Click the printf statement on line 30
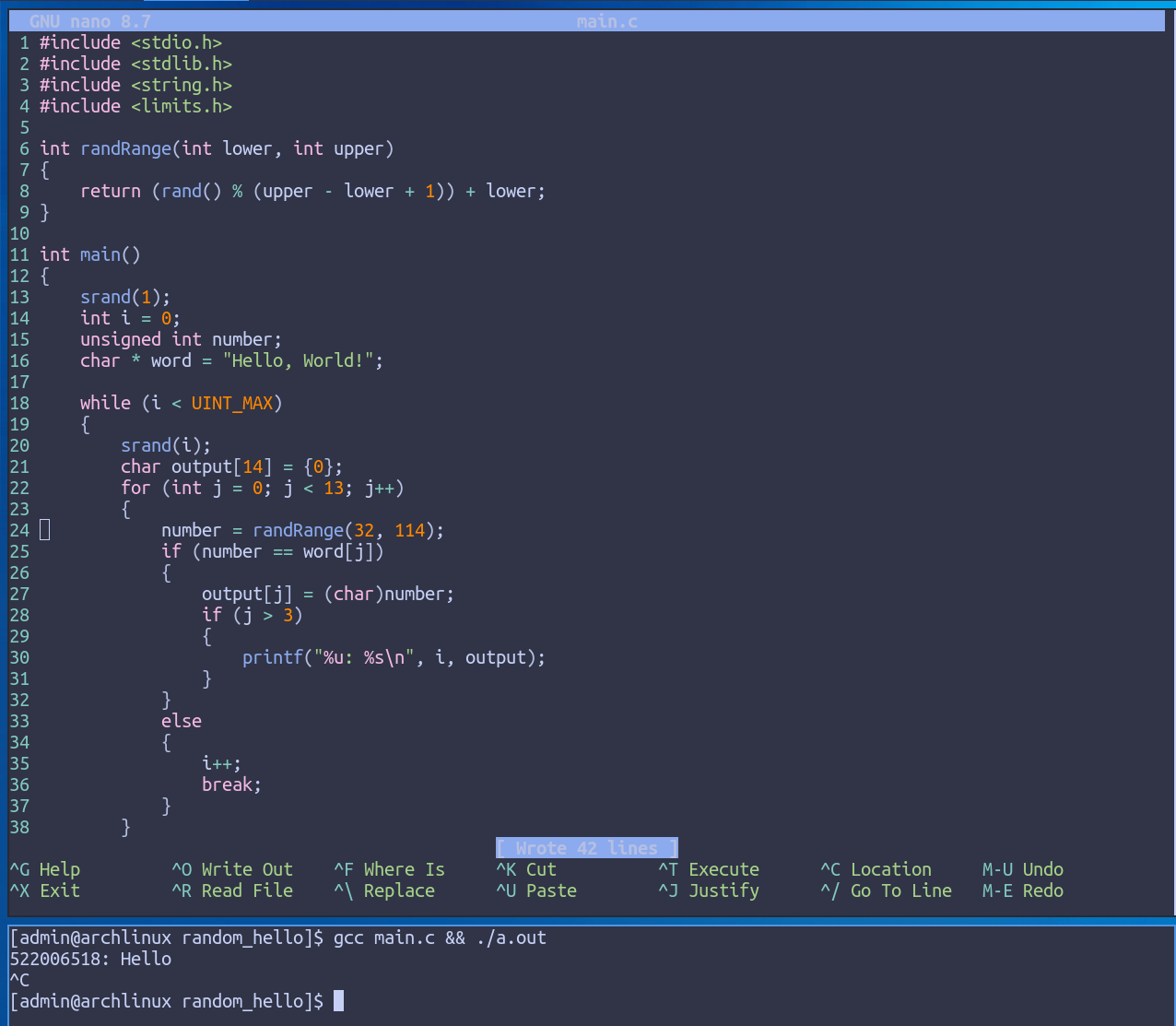 tap(394, 657)
